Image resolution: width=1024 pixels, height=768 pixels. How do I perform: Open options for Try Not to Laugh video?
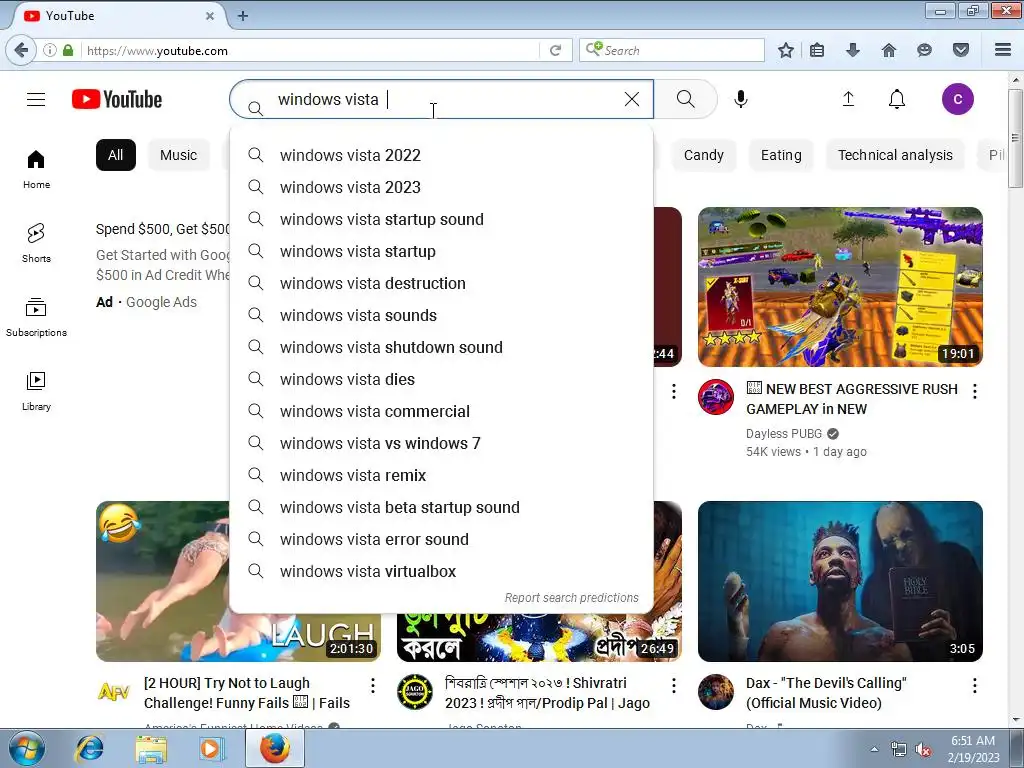tap(372, 685)
